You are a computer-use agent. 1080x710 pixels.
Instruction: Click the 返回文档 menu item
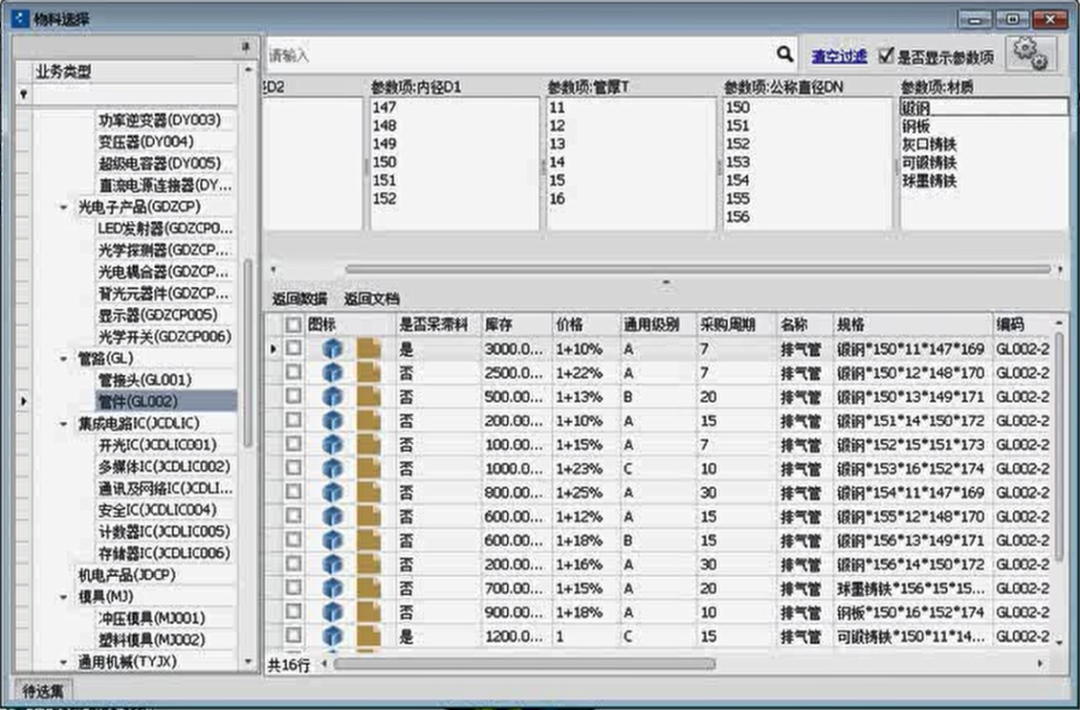pos(371,299)
